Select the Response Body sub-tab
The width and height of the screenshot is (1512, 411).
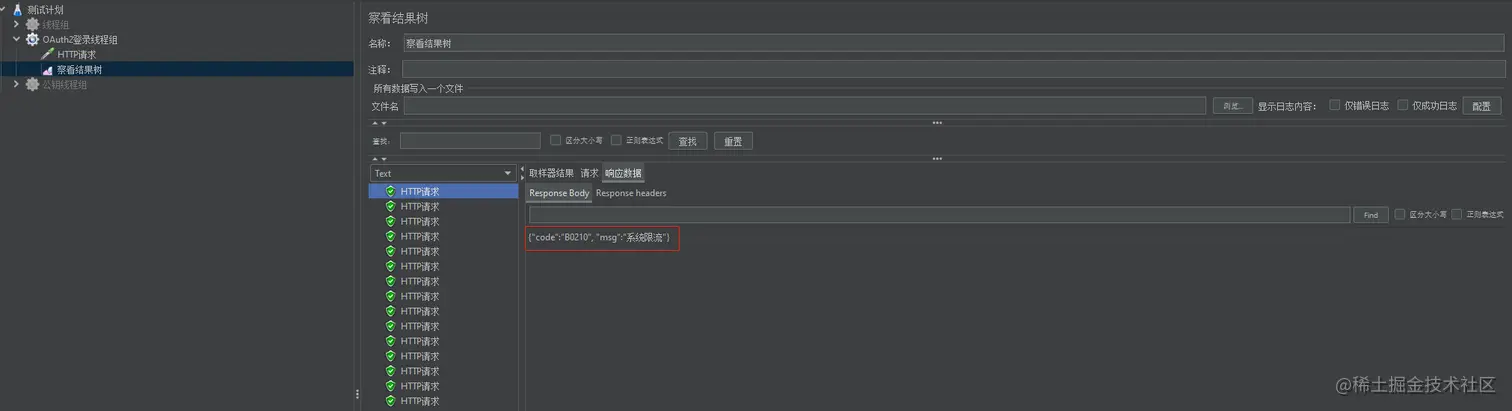(x=559, y=193)
